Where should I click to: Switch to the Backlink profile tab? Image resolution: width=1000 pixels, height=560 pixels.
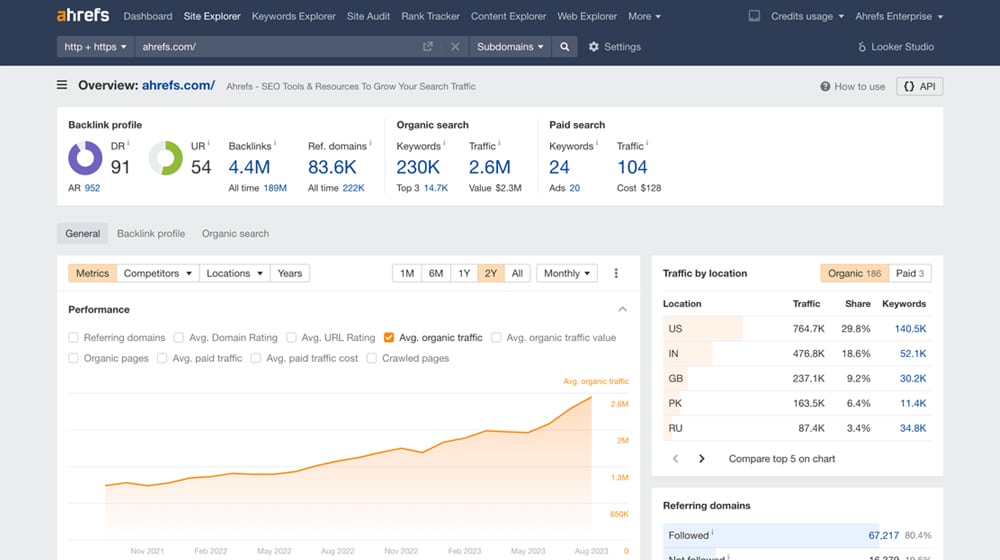click(x=151, y=233)
